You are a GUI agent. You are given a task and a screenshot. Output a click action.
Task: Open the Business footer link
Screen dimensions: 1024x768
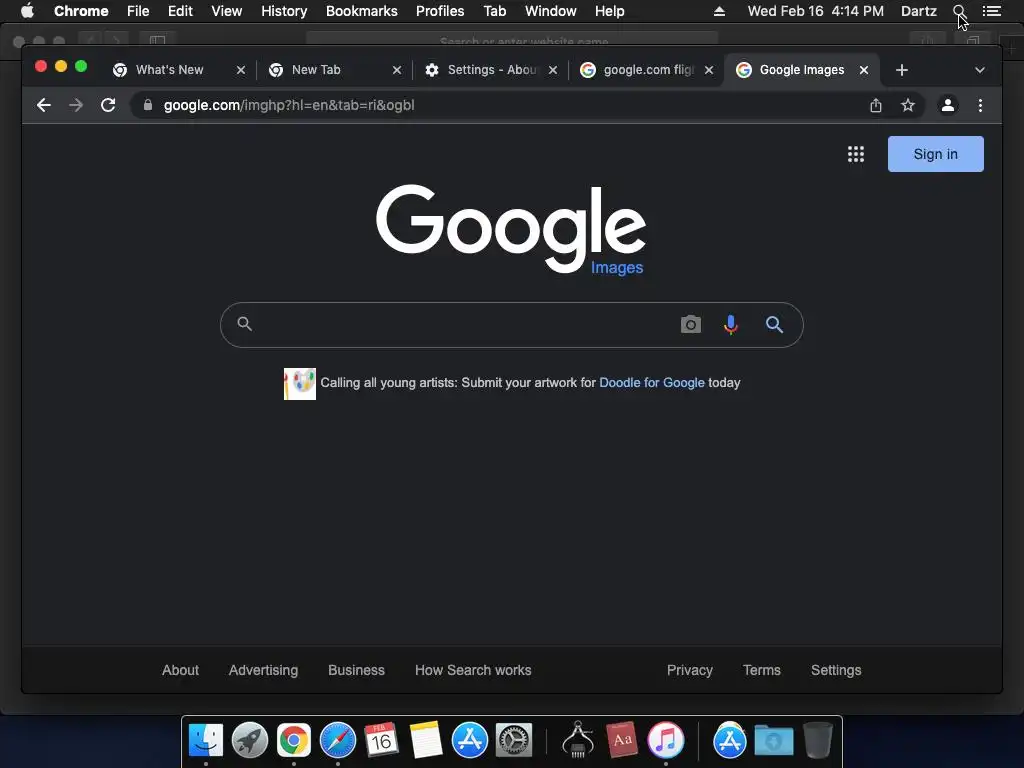(356, 670)
